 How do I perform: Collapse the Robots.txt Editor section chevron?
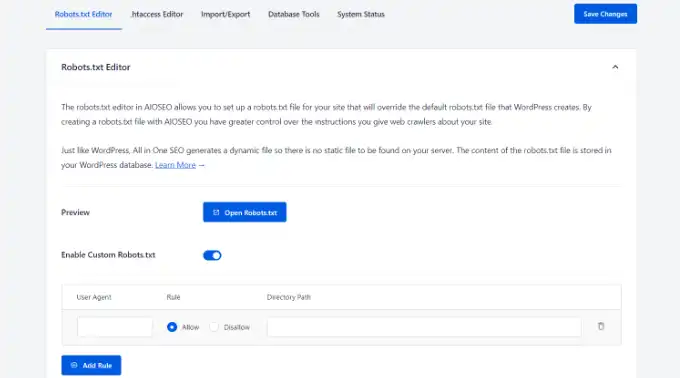(615, 67)
